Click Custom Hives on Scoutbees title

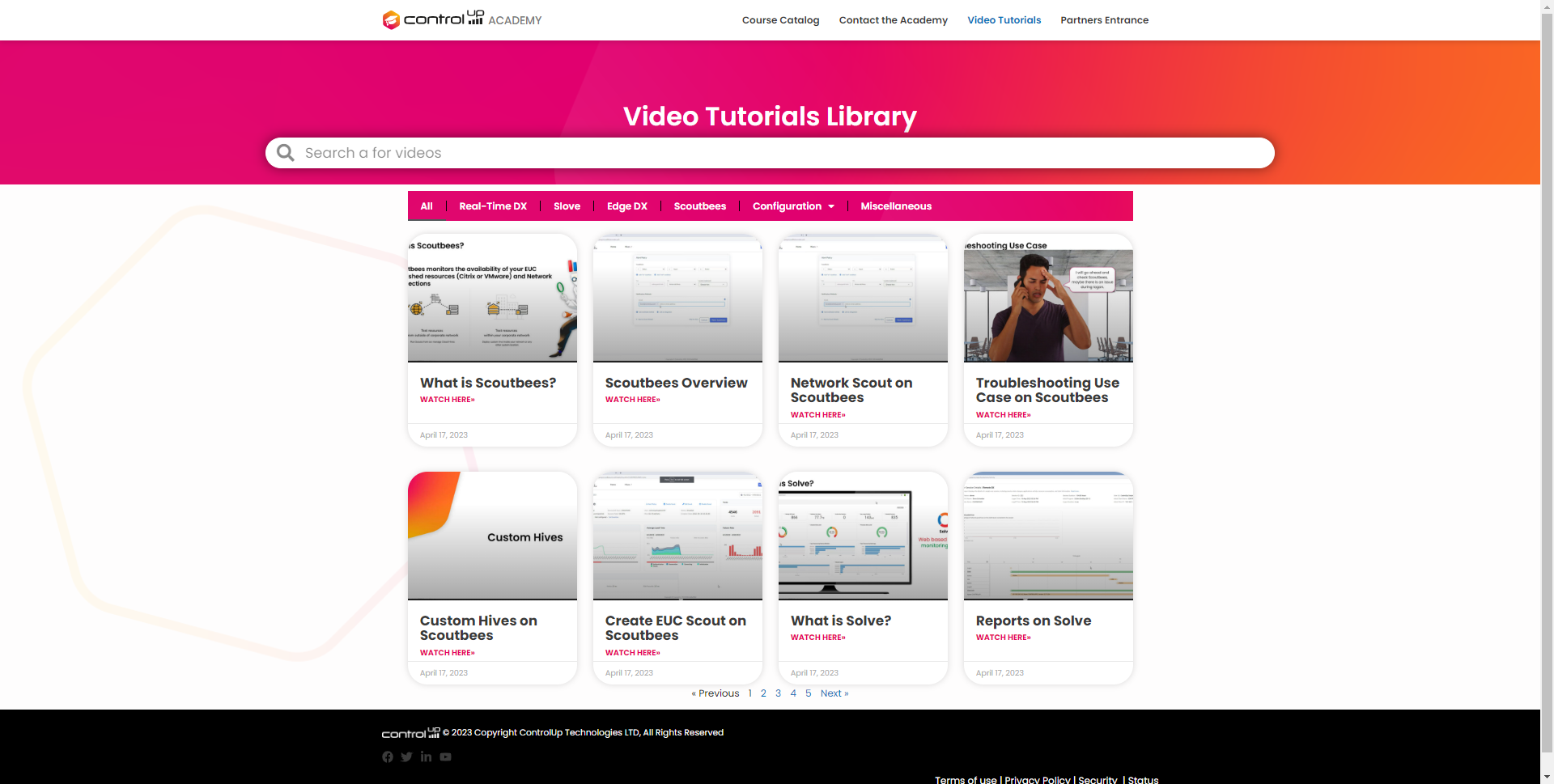click(478, 628)
